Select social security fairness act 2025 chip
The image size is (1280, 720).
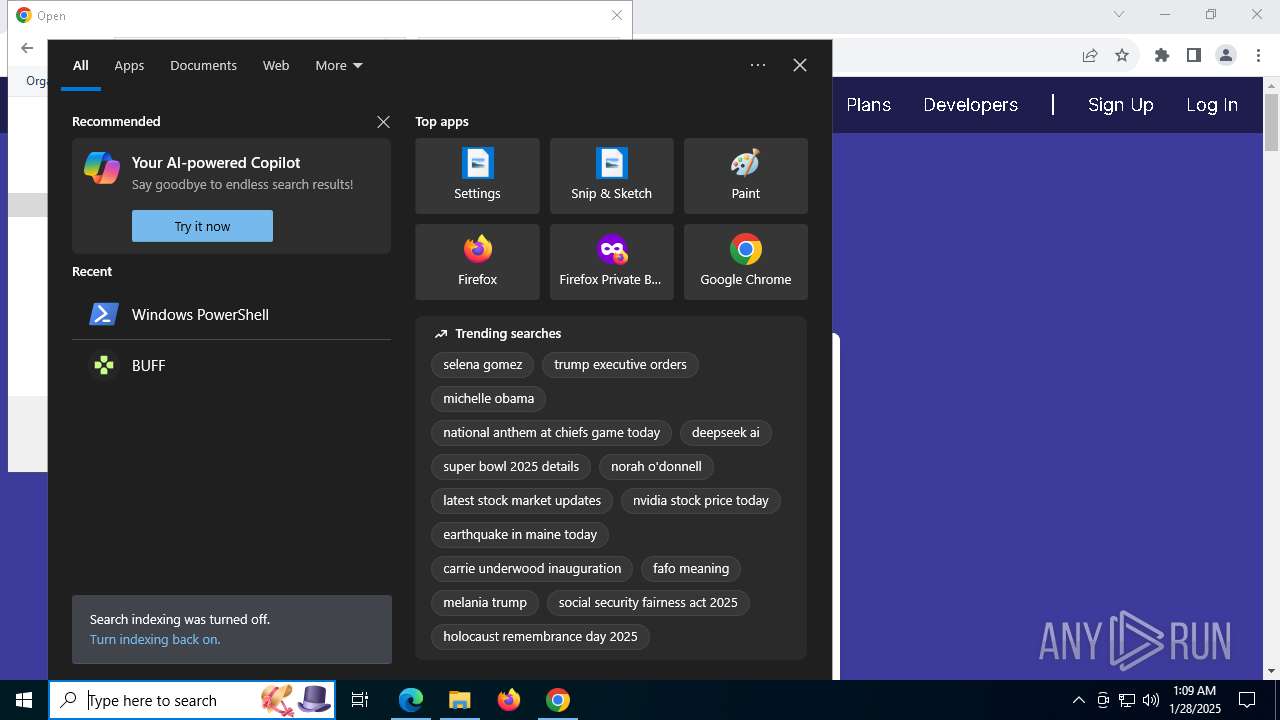(x=648, y=603)
